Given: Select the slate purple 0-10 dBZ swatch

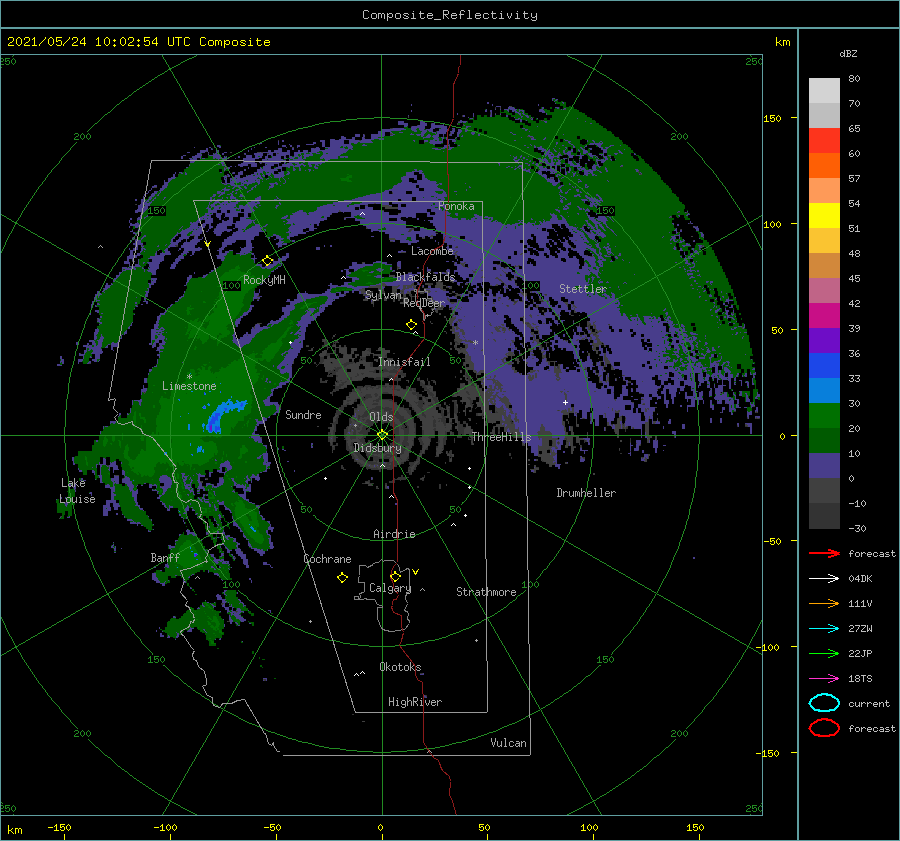Looking at the screenshot, I should (x=824, y=466).
